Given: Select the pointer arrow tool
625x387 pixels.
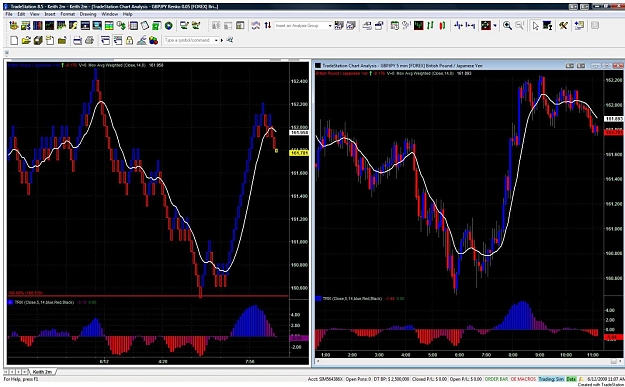Looking at the screenshot, I should tap(535, 26).
